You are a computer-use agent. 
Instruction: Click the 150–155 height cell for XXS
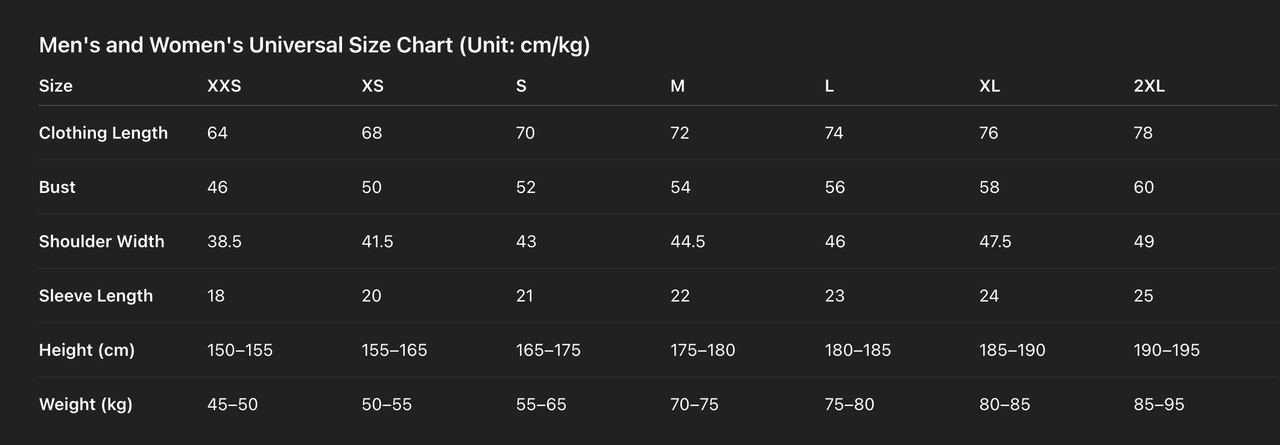(x=239, y=350)
